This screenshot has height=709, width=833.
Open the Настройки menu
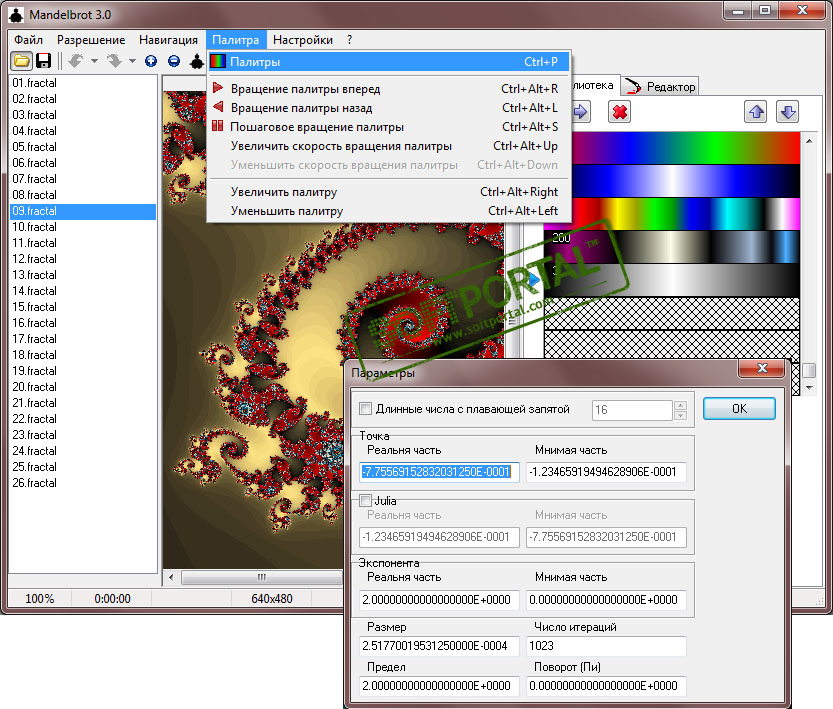point(303,40)
